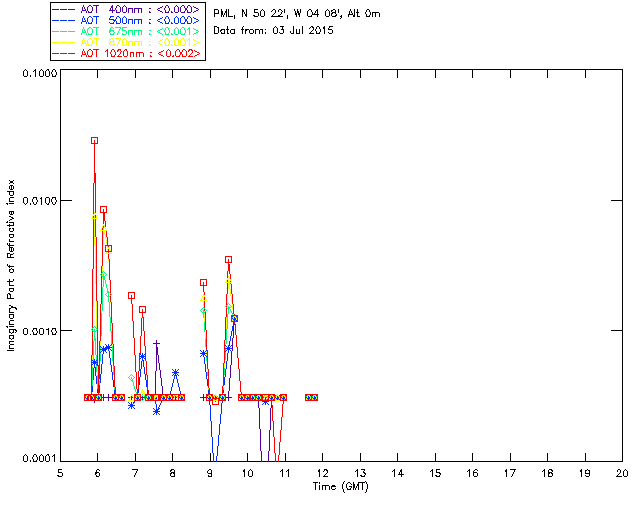The image size is (640, 512).
Task: Click the blue asterisk marker near 8 hours
Action: point(176,372)
